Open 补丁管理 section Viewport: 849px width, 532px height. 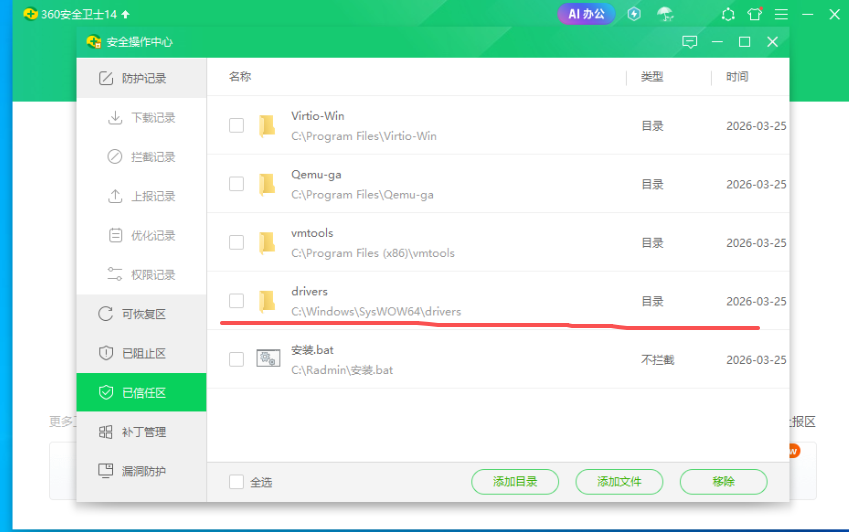pos(141,432)
